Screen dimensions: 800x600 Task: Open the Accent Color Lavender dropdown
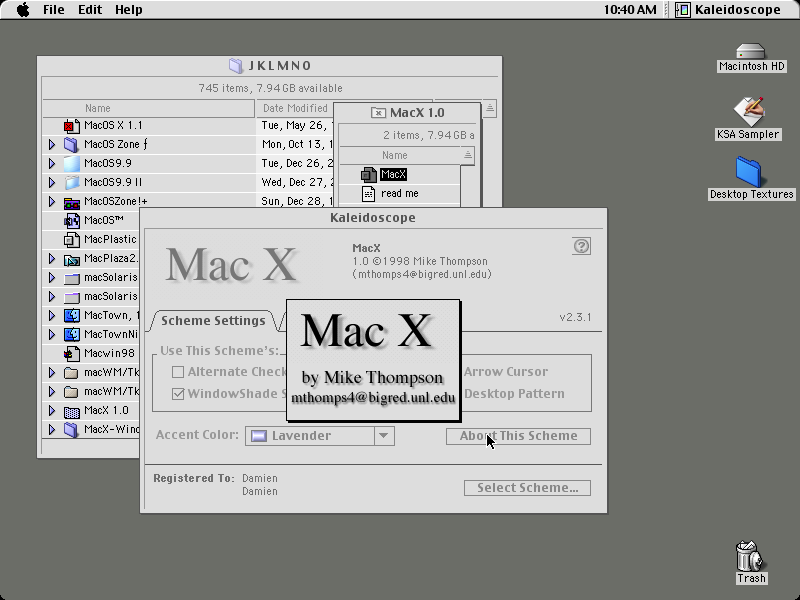[x=320, y=436]
